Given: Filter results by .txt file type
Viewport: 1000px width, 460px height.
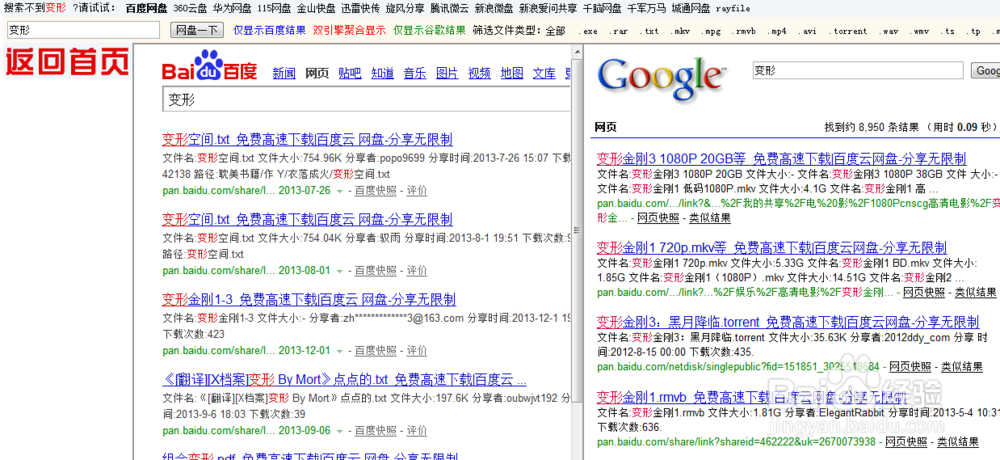Looking at the screenshot, I should pos(649,31).
